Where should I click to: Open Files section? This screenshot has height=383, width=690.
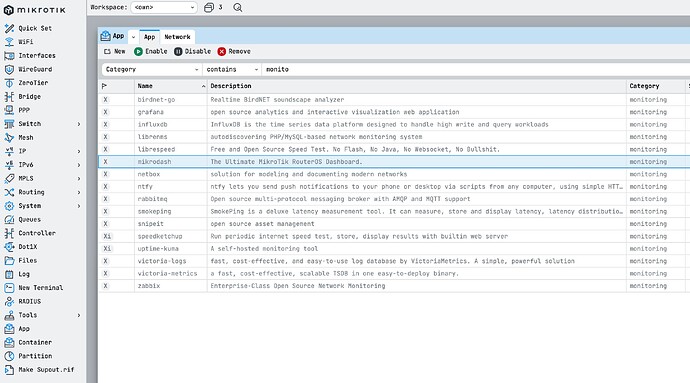27,260
